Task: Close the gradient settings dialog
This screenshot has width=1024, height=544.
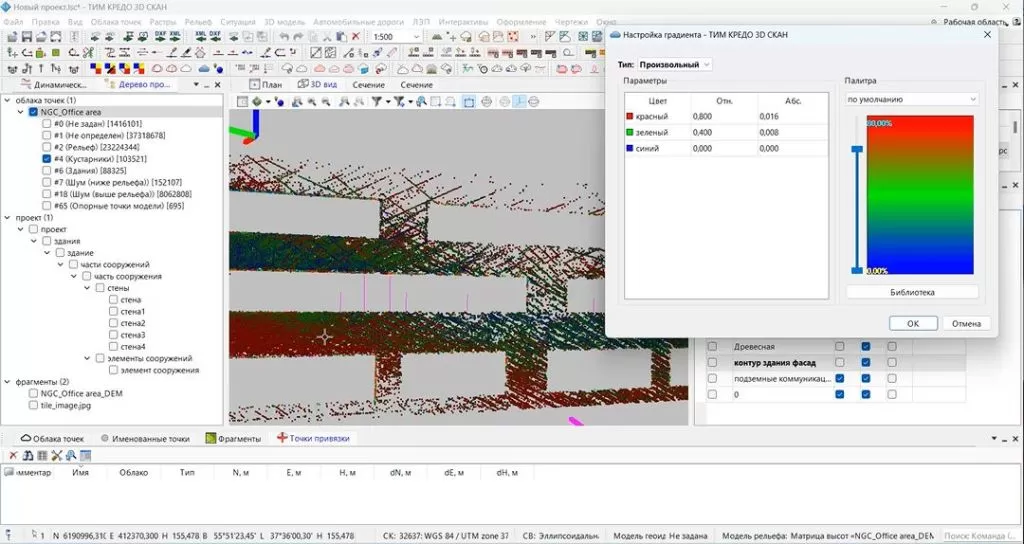Action: [987, 35]
